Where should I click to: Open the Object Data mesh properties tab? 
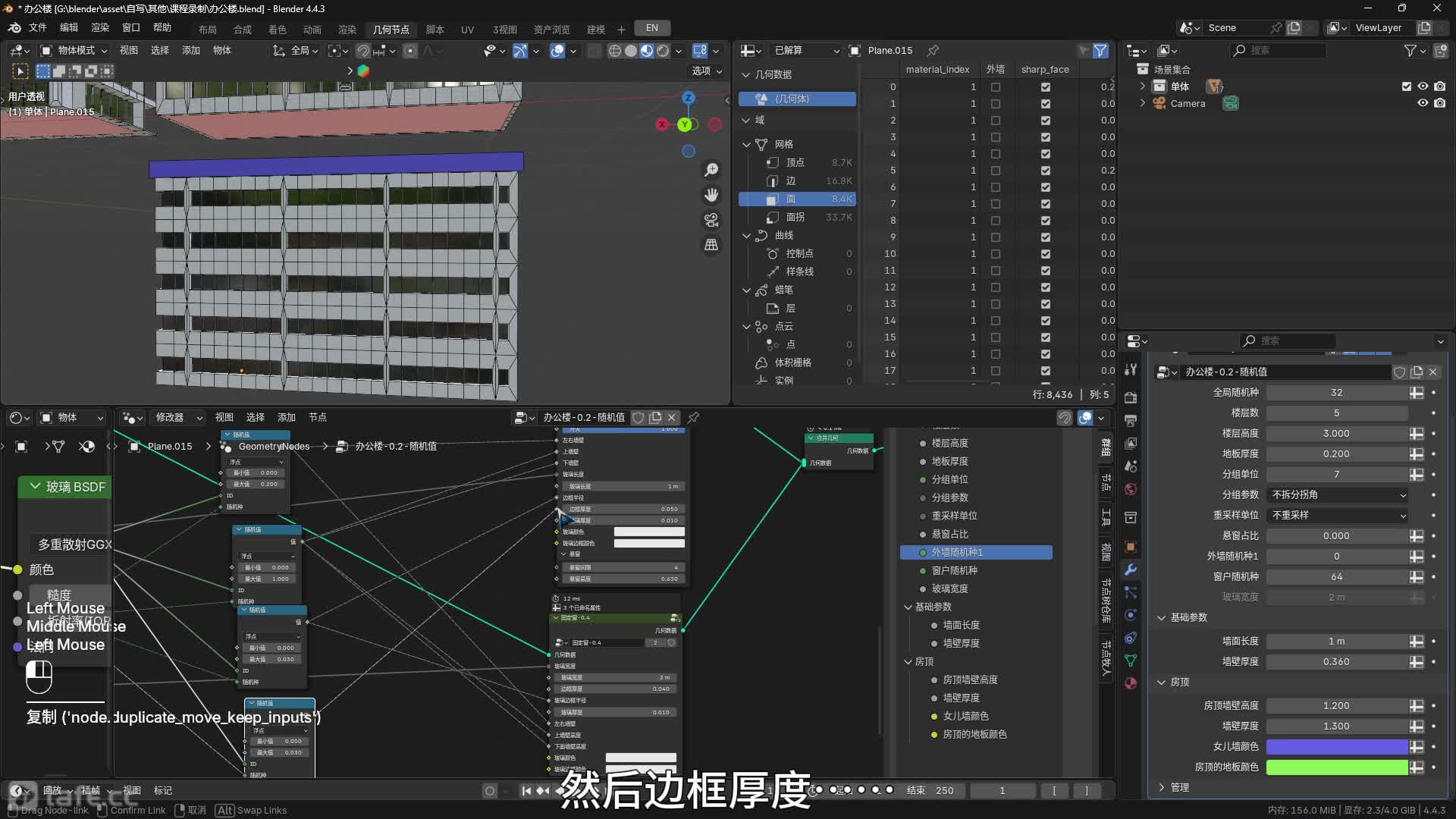tap(1131, 661)
